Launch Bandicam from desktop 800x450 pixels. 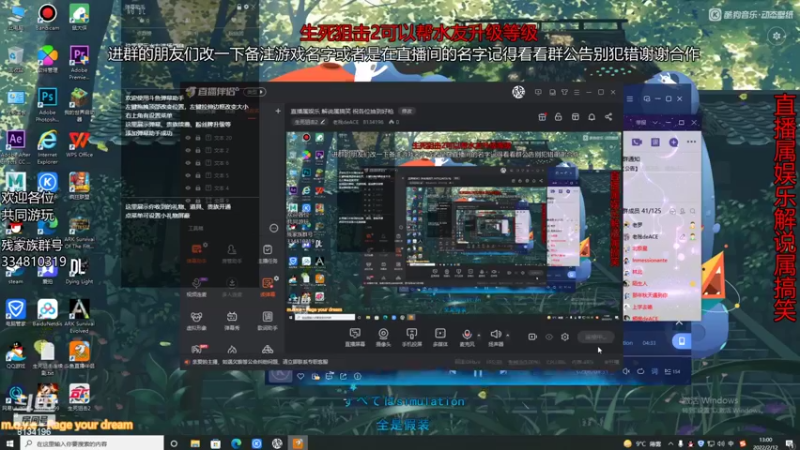click(47, 17)
